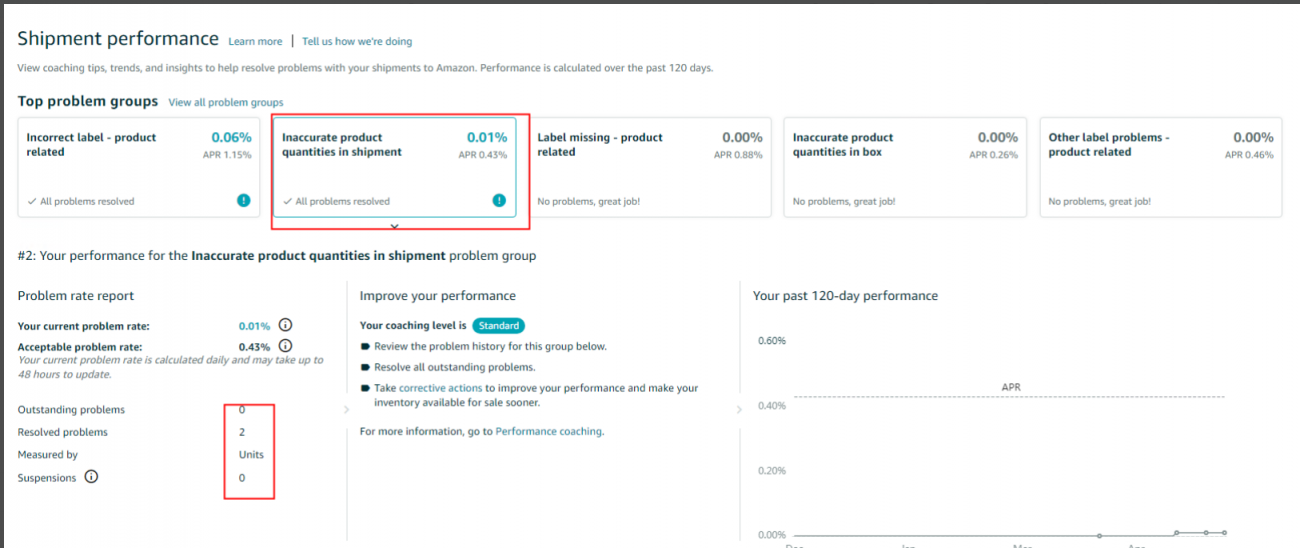The height and width of the screenshot is (548, 1300).
Task: Click the Suspensions info icon
Action: 91,477
